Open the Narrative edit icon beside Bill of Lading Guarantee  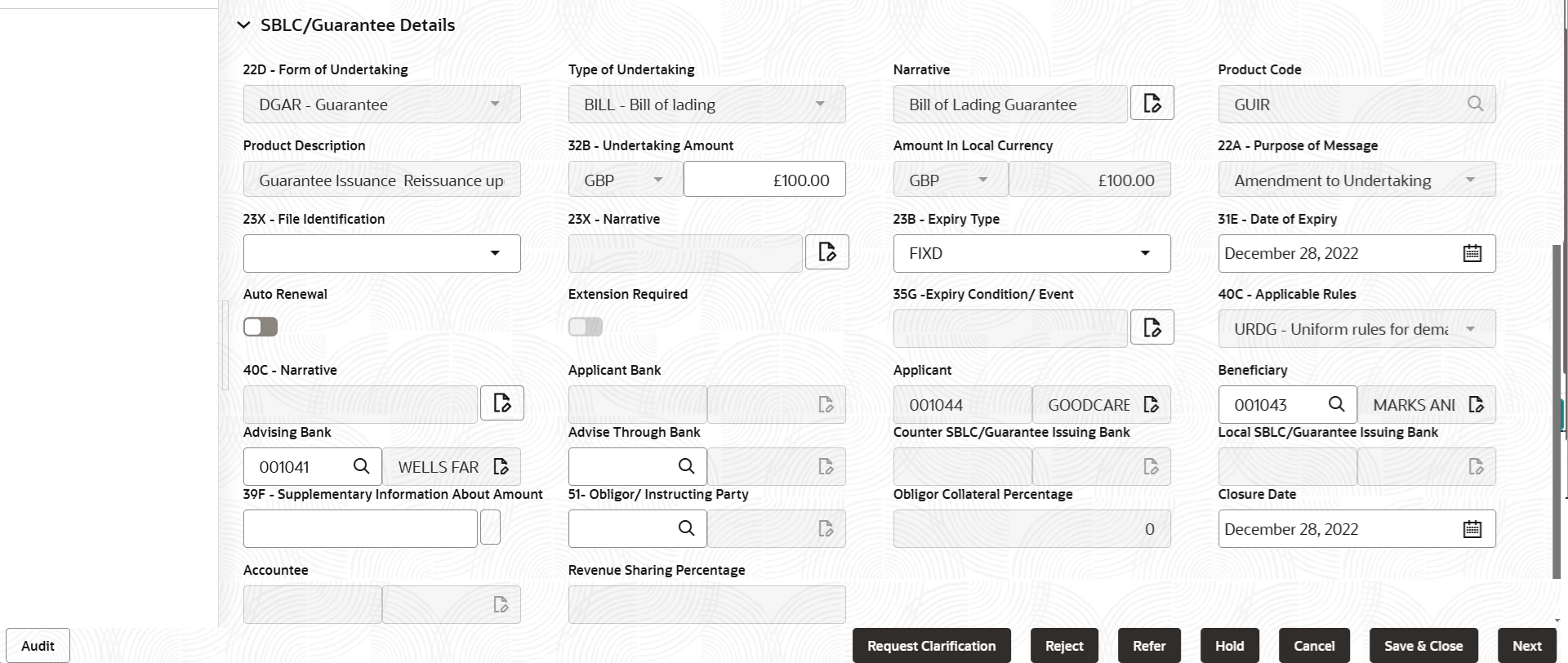click(1152, 104)
